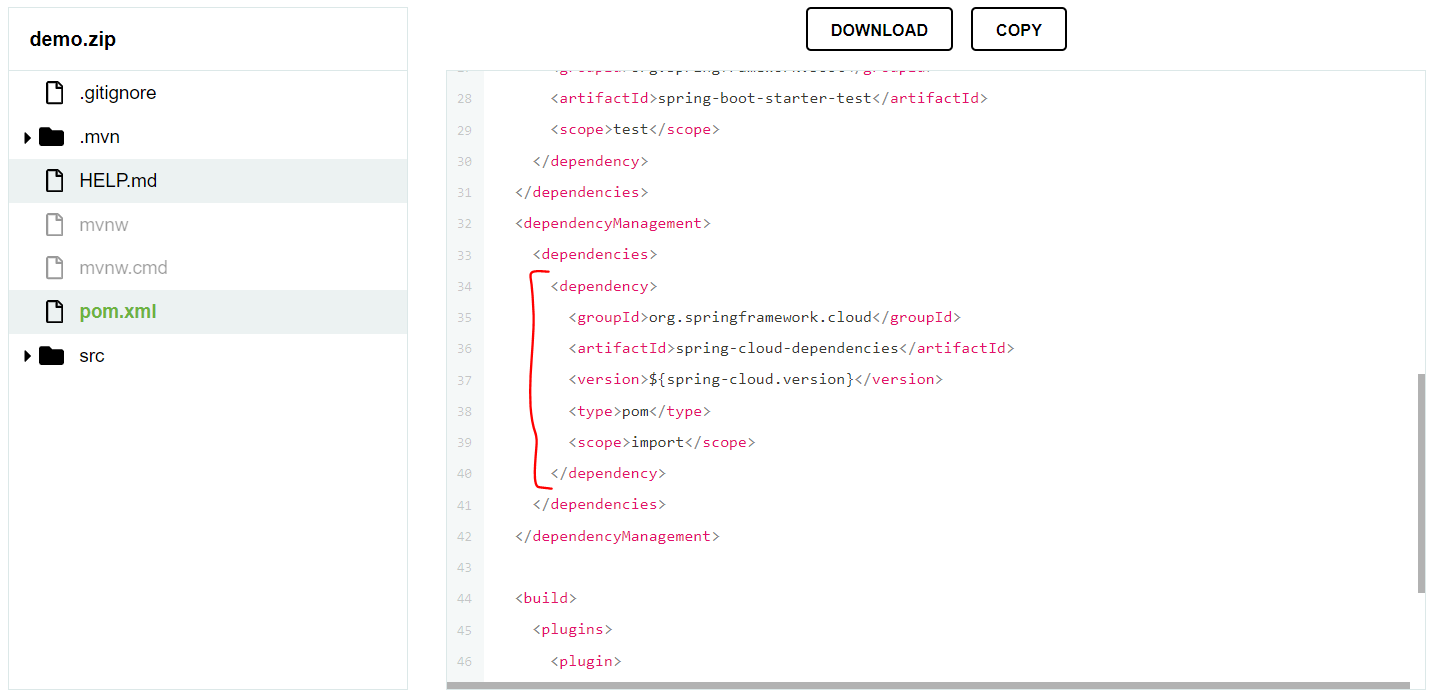Image resolution: width=1439 pixels, height=697 pixels.
Task: Click the mvnw file icon
Action: 55,224
